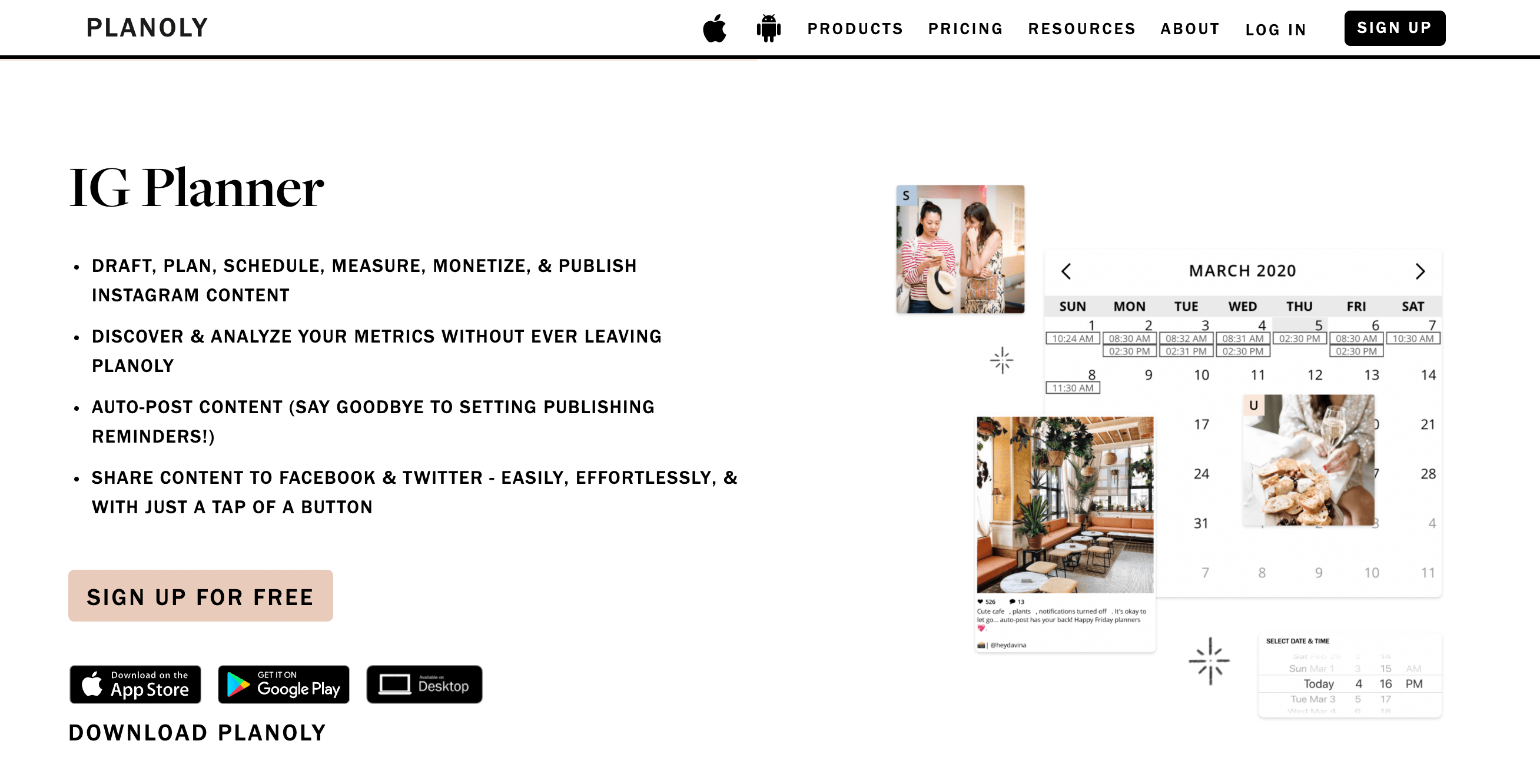
Task: Navigate to previous month using left arrow
Action: 1064,270
